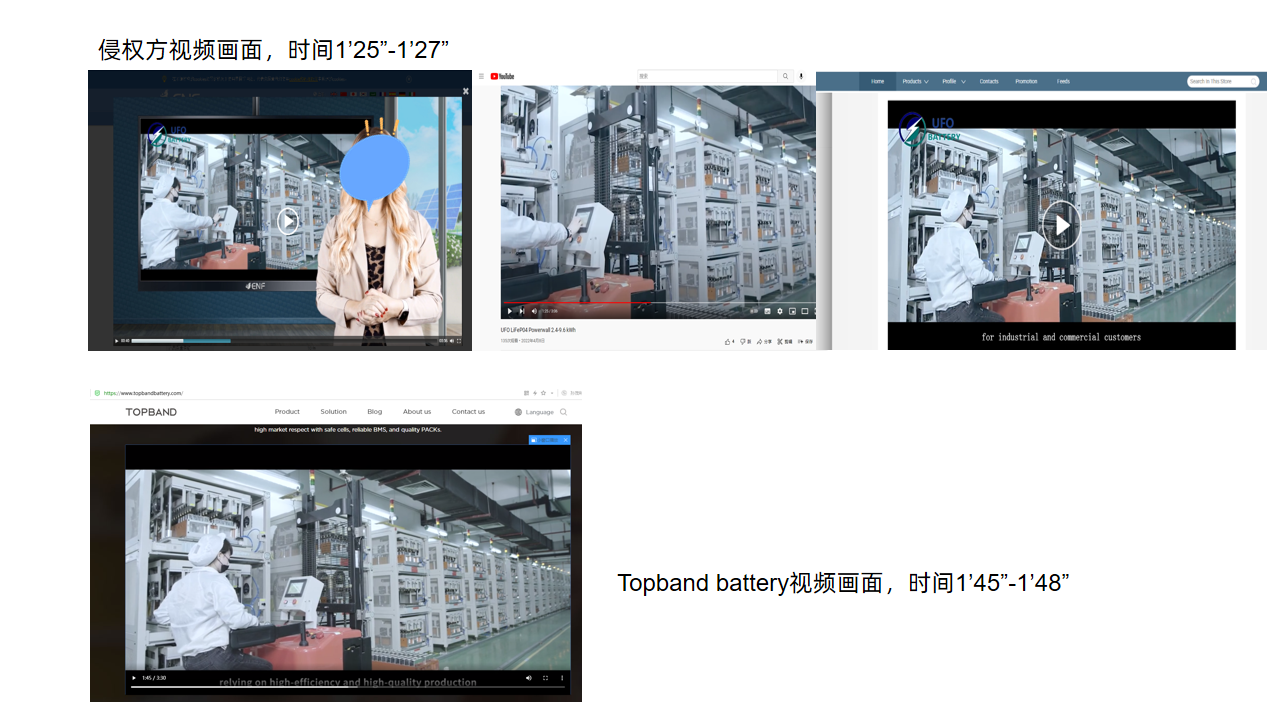Mute the YouTube video volume
This screenshot has width=1280, height=720.
click(x=534, y=311)
